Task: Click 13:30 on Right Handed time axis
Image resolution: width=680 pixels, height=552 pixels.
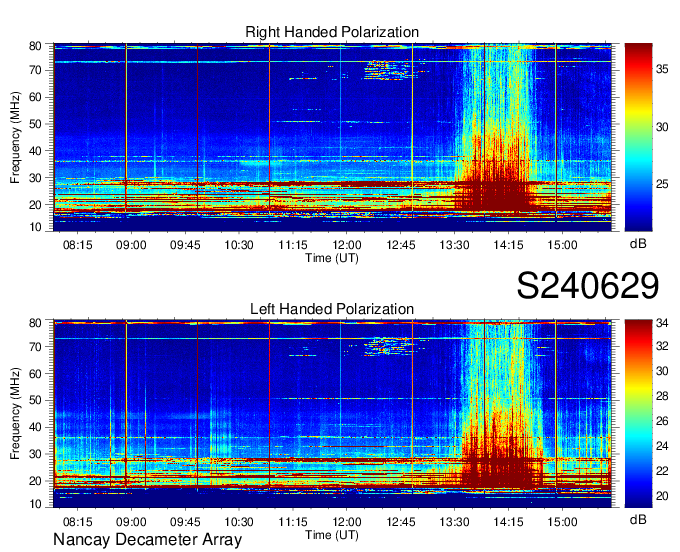Action: pyautogui.click(x=454, y=245)
